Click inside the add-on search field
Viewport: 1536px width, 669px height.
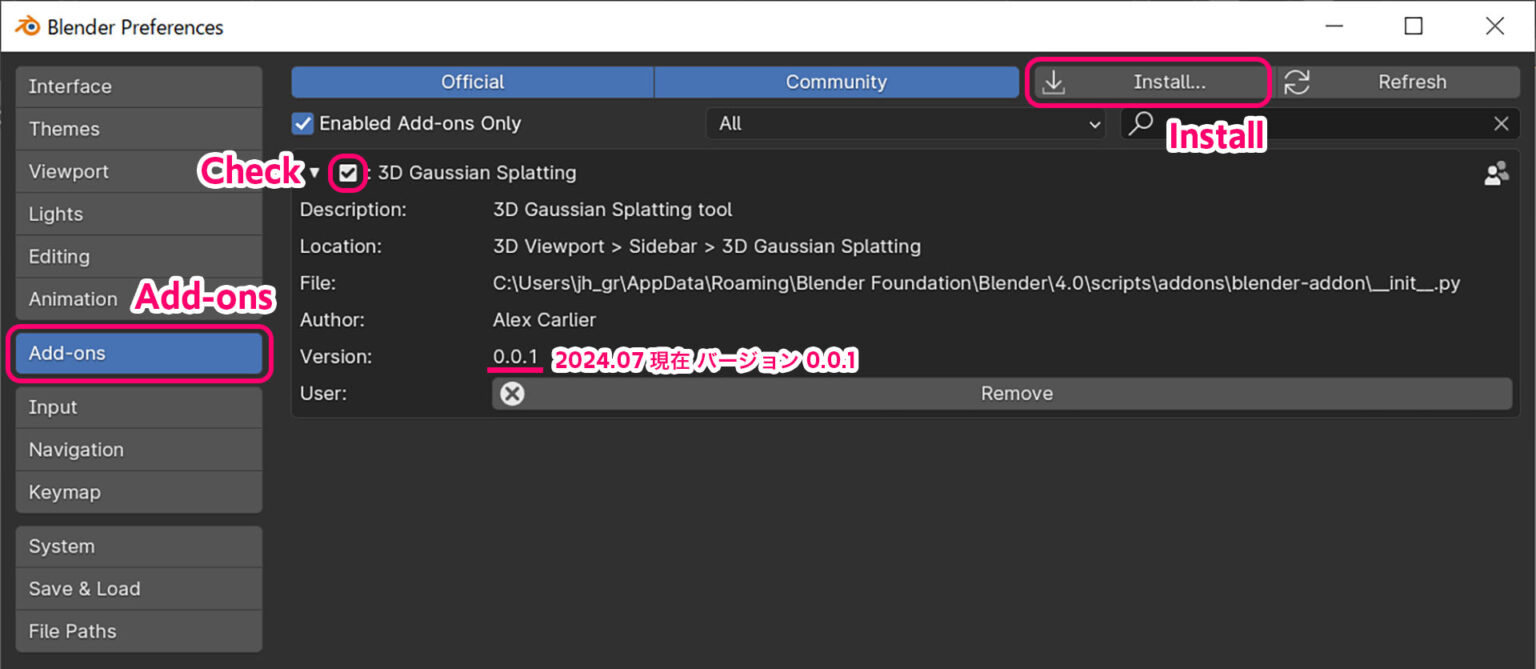[x=1300, y=123]
